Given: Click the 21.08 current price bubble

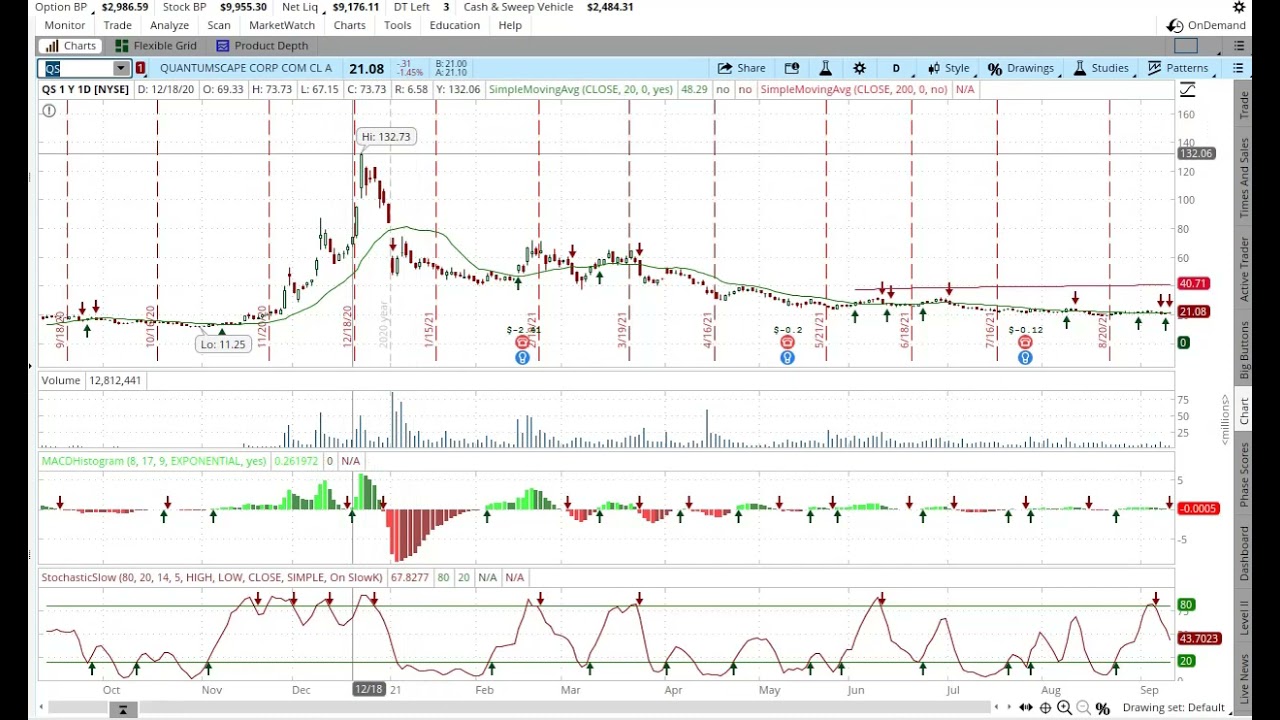Looking at the screenshot, I should 1194,312.
